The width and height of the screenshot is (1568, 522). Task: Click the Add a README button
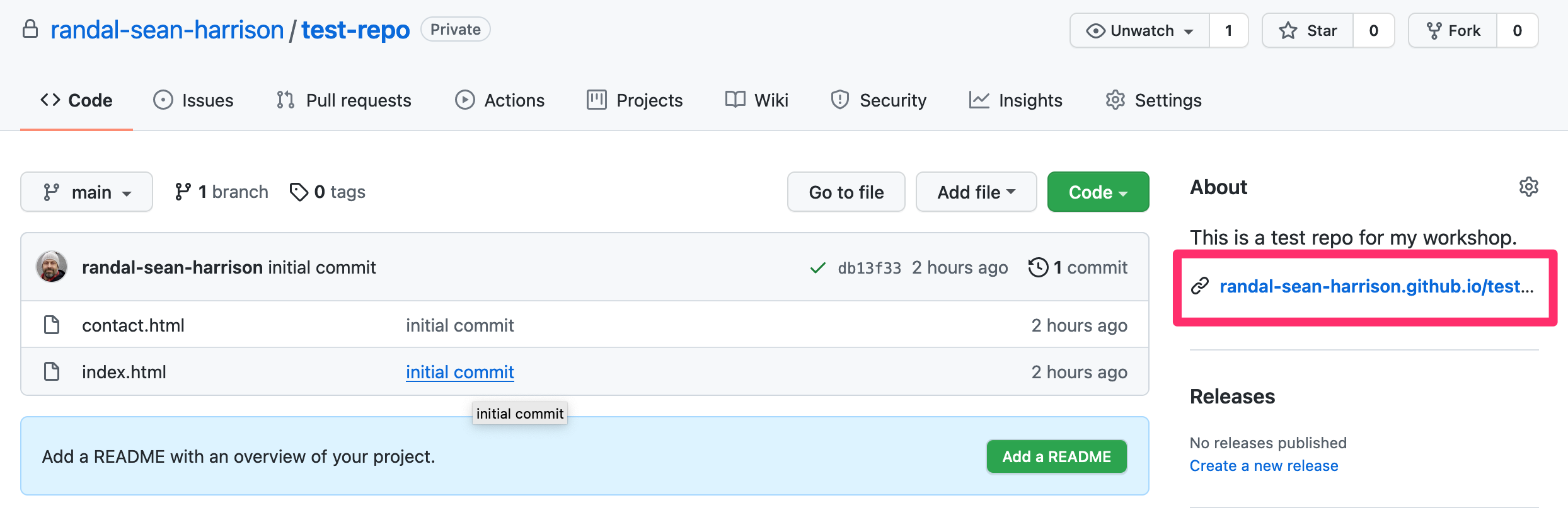[1056, 456]
